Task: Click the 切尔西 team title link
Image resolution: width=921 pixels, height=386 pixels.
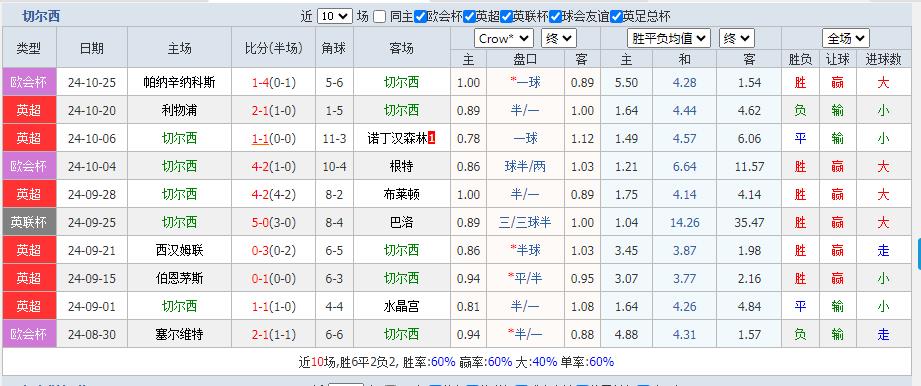Action: point(41,16)
